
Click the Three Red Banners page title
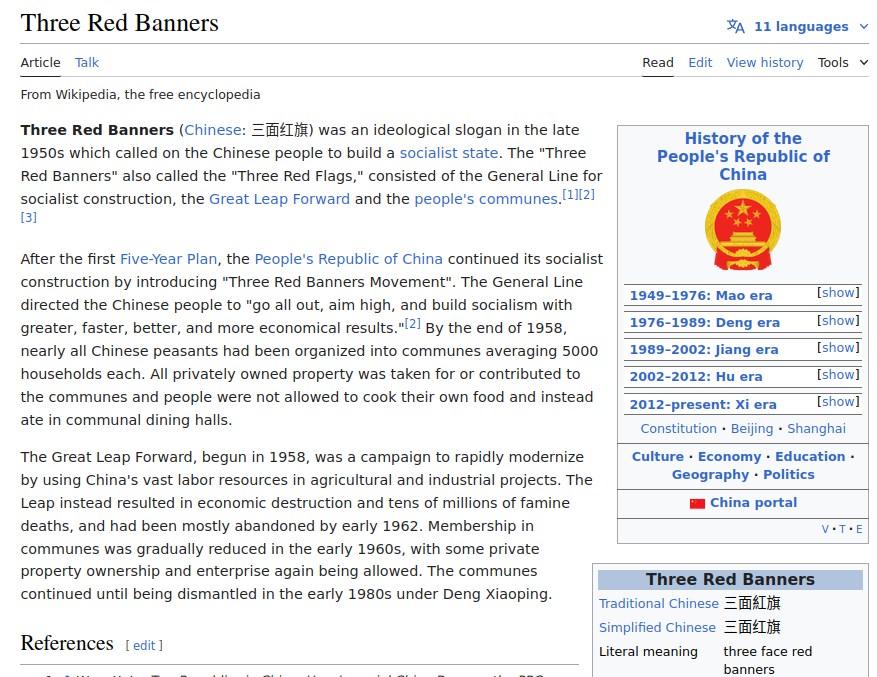pos(120,23)
